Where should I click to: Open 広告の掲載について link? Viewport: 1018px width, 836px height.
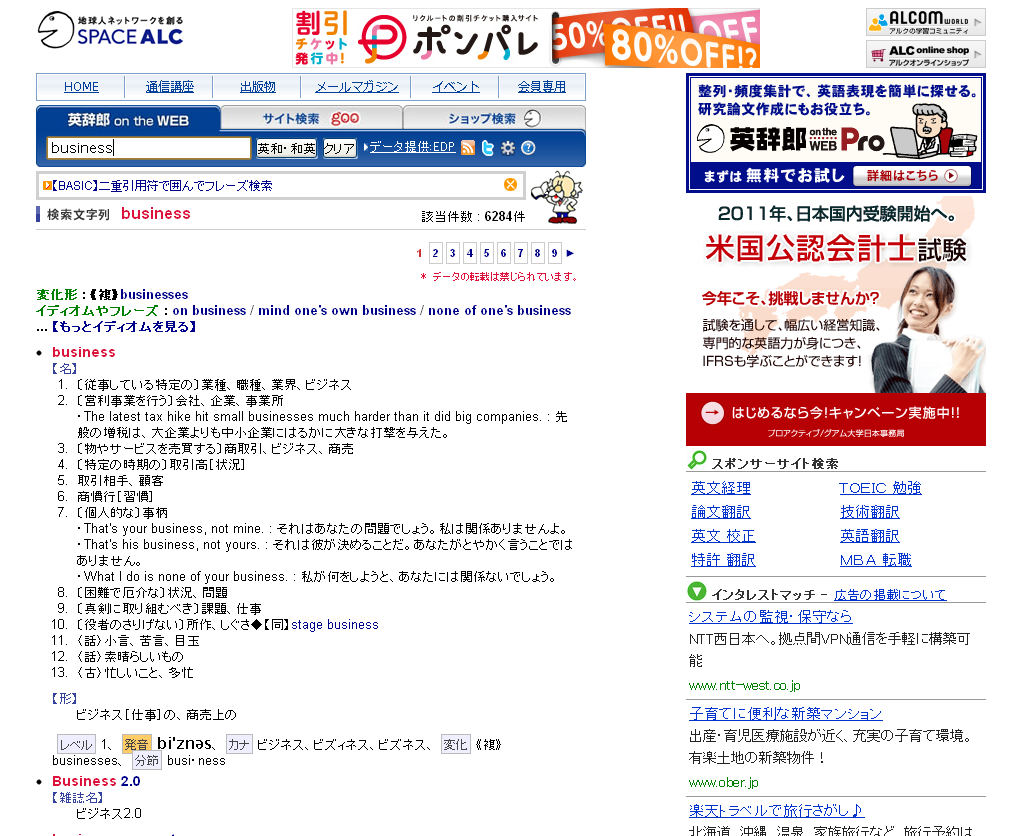[889, 595]
